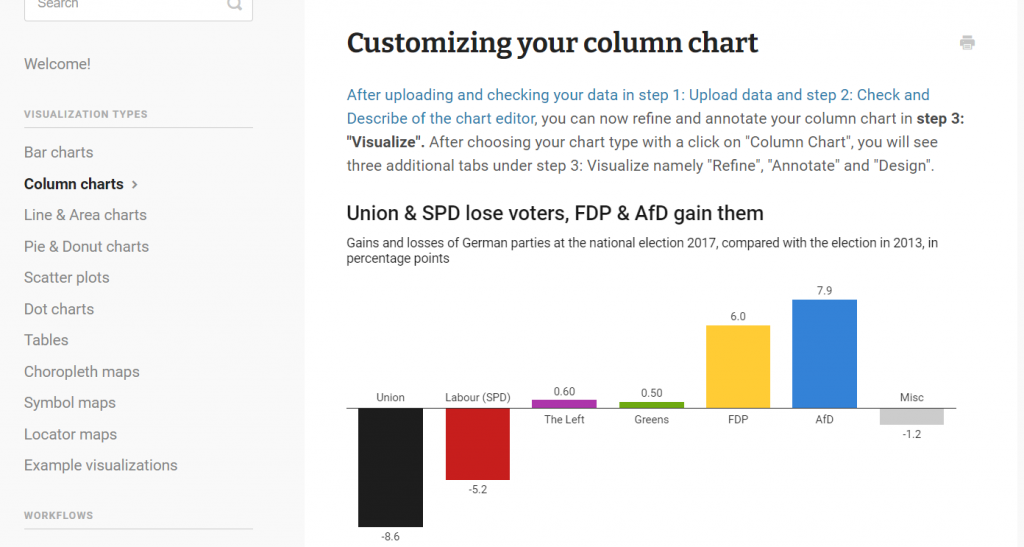Go to Bar charts section

tap(59, 152)
